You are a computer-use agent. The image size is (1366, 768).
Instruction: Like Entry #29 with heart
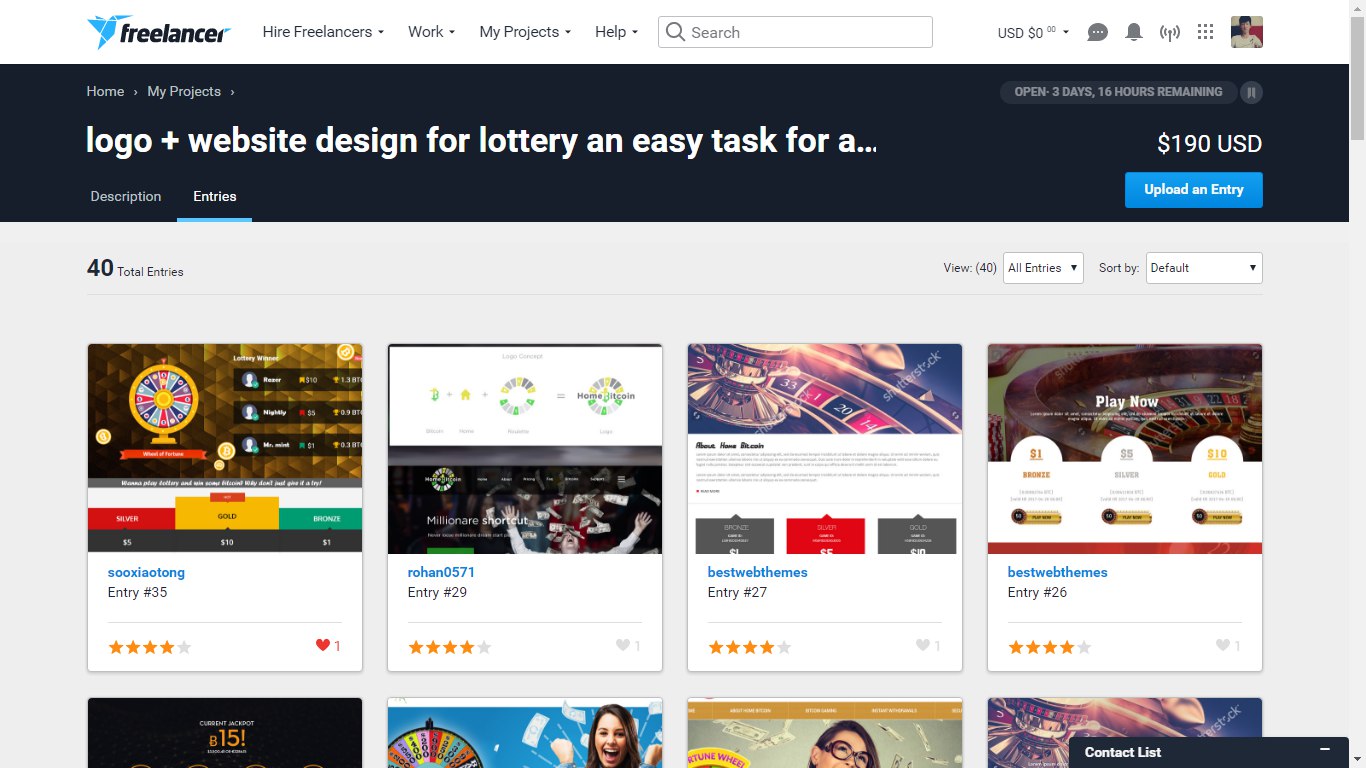(622, 645)
